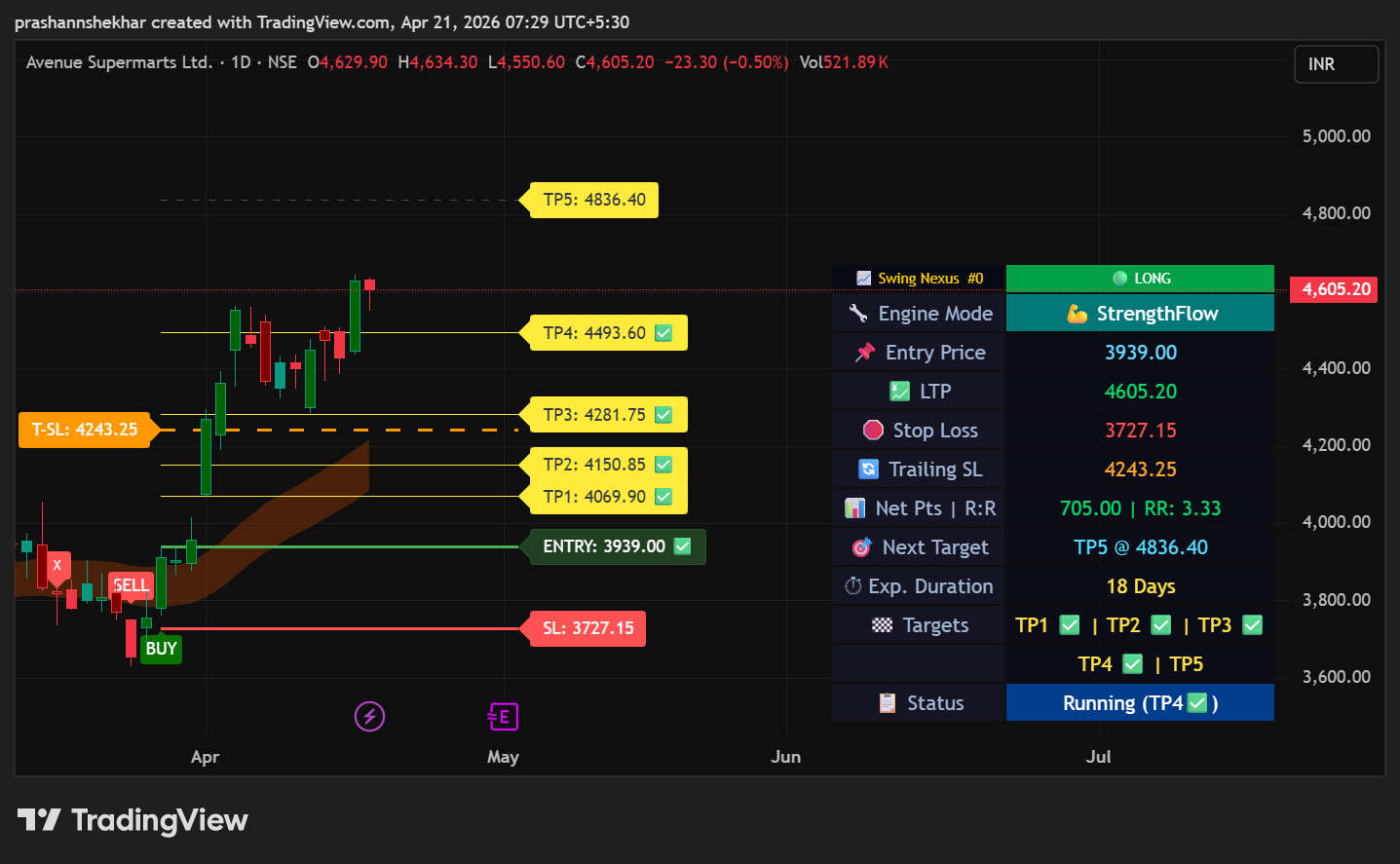Click the TP3 checkmark on chart label
Screen dimensions: 1400x864
(x=663, y=415)
